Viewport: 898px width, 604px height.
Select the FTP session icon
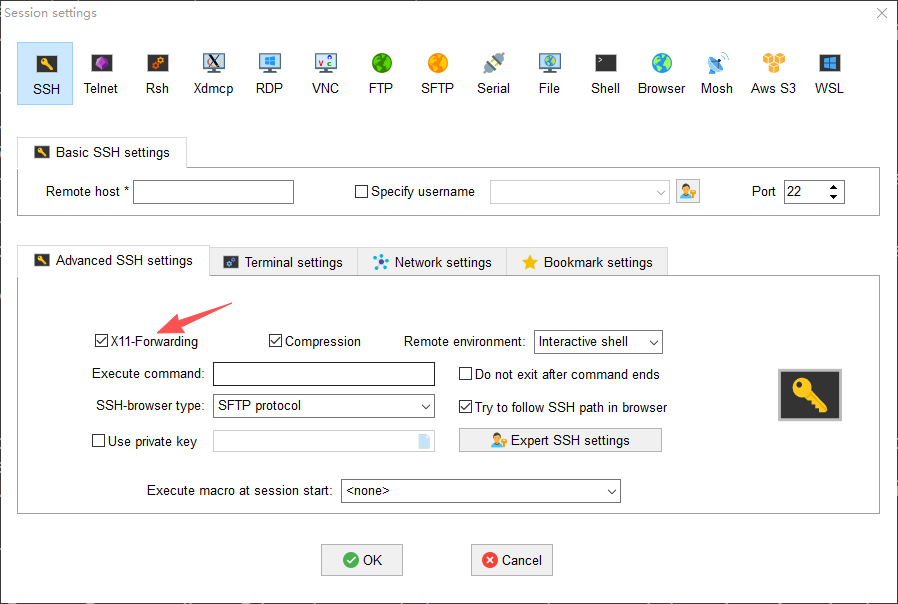[x=381, y=73]
